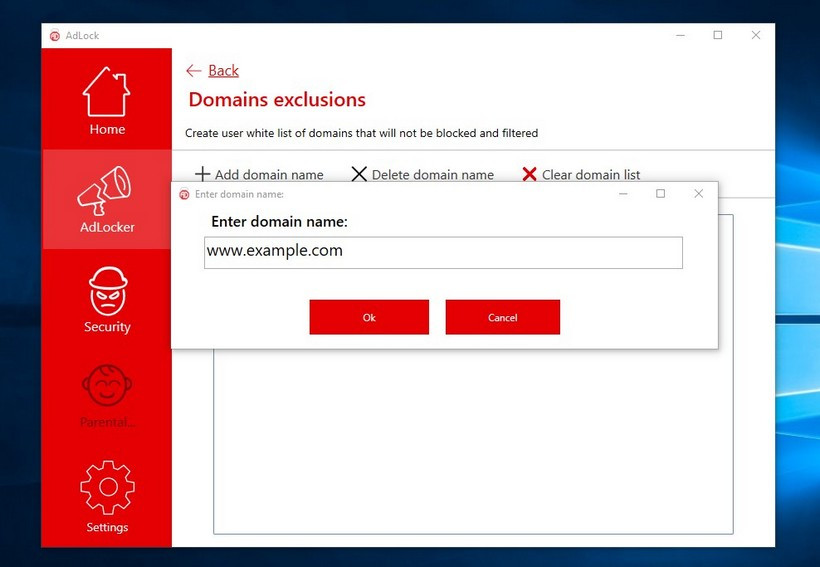Viewport: 820px width, 567px height.
Task: Open the Security masked face icon
Action: pos(108,291)
